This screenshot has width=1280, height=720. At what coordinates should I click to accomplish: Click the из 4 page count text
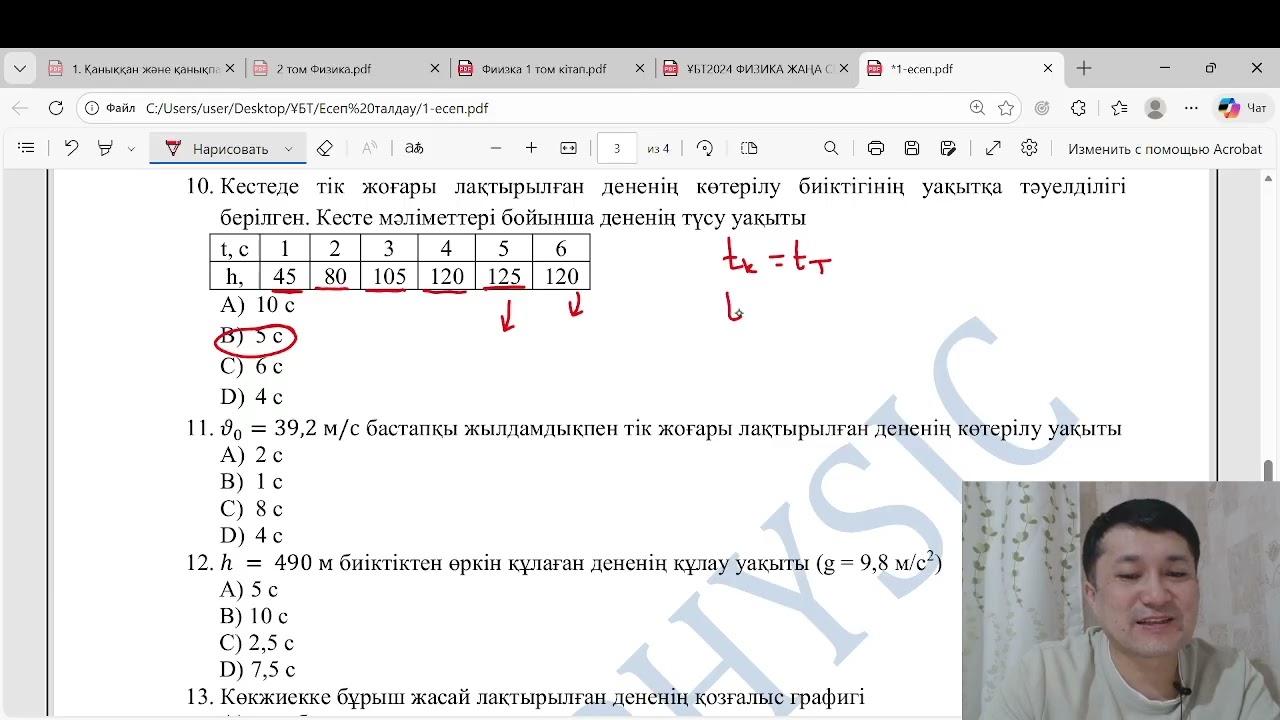pos(658,149)
